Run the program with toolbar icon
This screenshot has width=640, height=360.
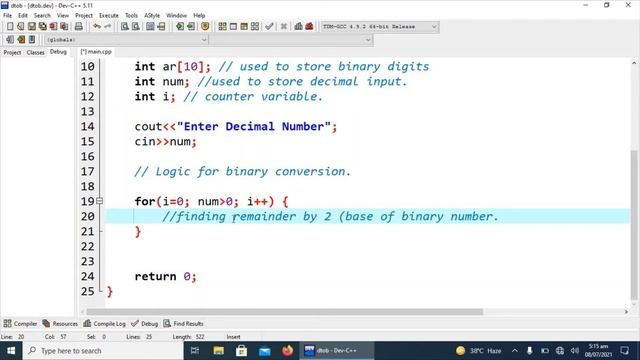(x=233, y=27)
